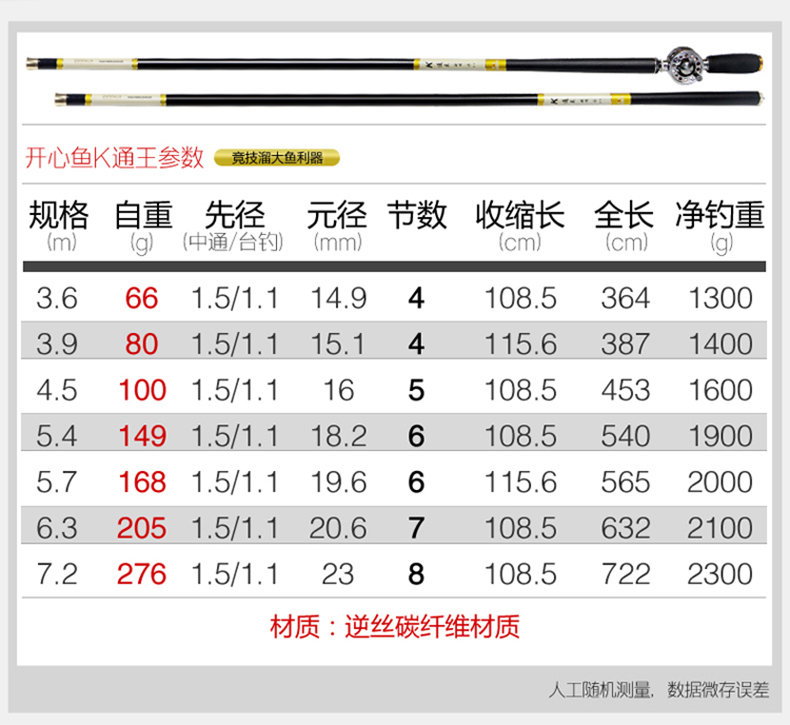Click the 收缩长 column header
The image size is (790, 725).
click(x=520, y=215)
